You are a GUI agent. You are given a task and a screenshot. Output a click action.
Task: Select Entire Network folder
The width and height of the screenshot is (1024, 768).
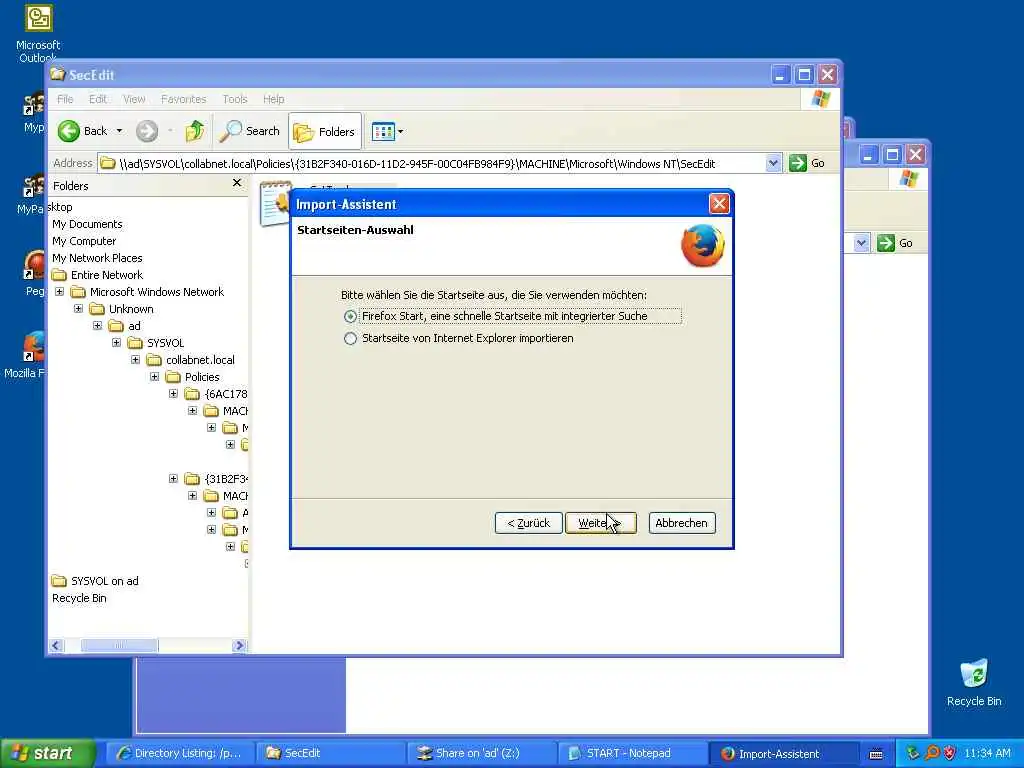point(97,275)
